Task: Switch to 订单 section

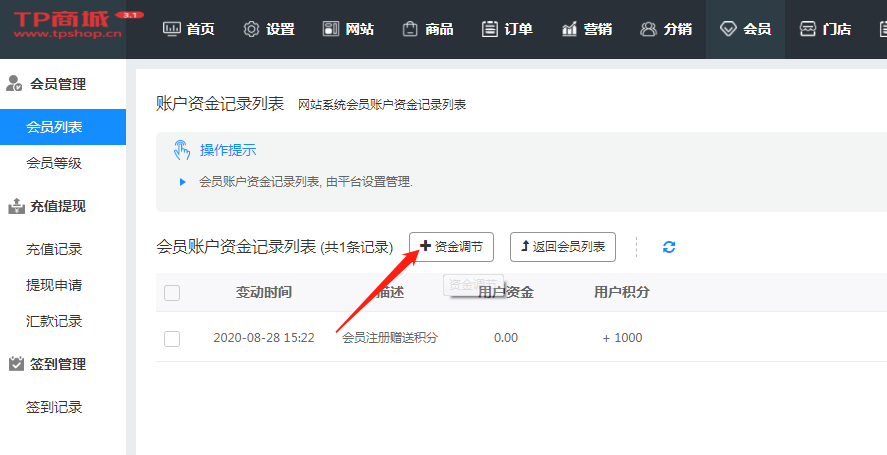Action: 506,29
